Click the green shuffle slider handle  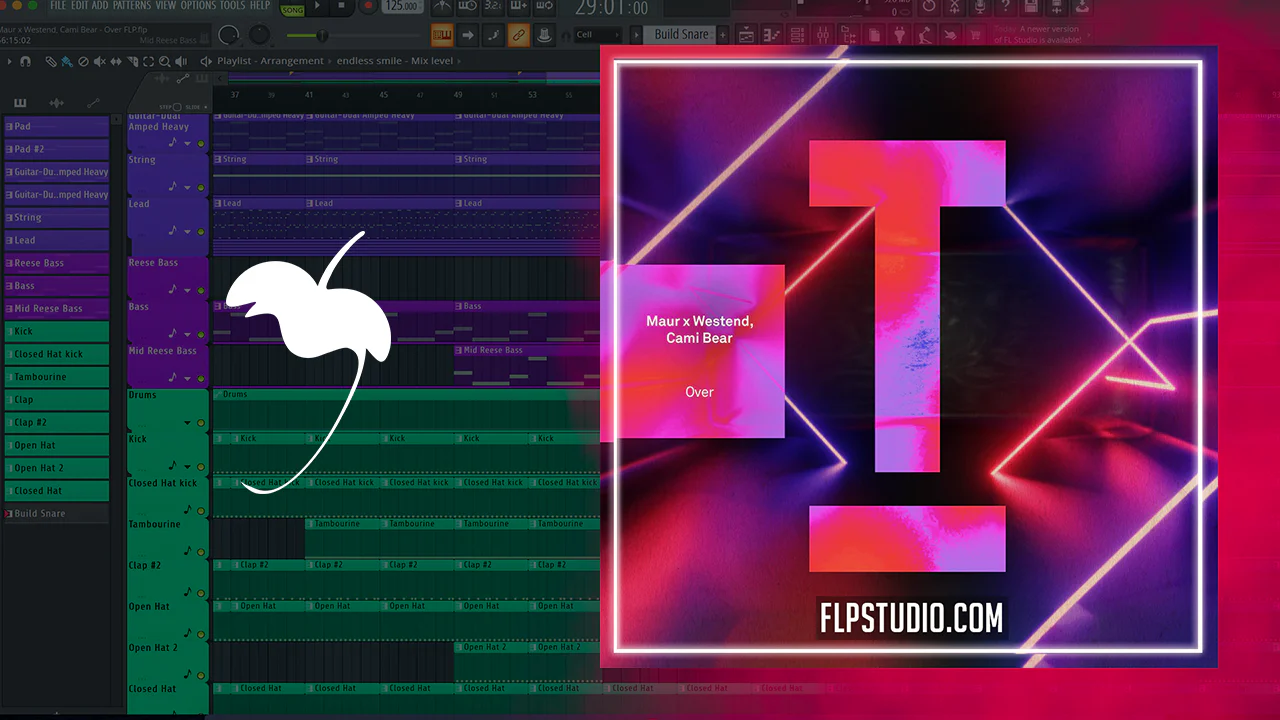322,35
